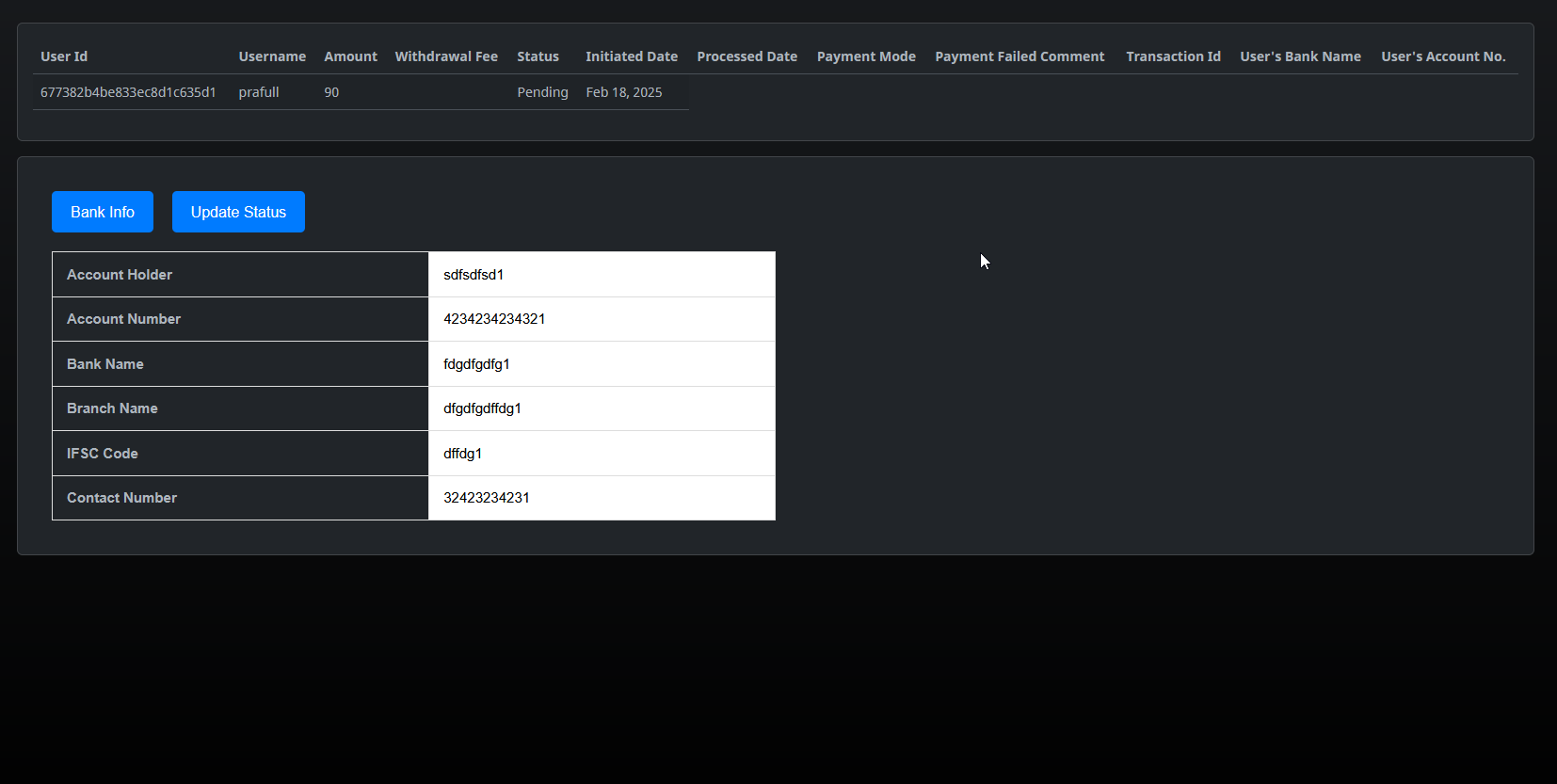
Task: Click the Processed Date column header
Action: click(x=746, y=56)
